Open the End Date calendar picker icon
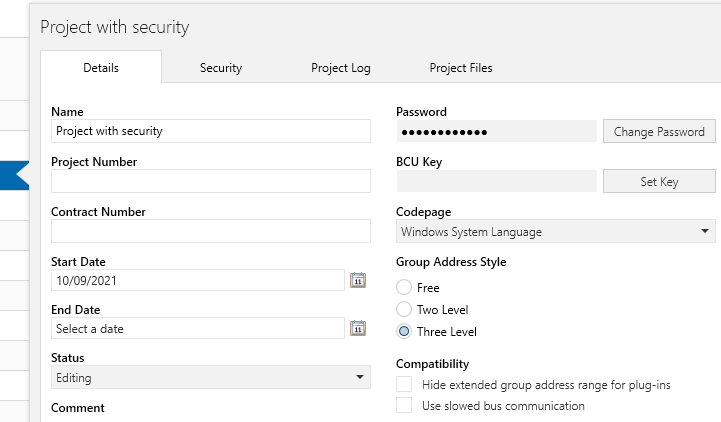The width and height of the screenshot is (721, 422). click(x=358, y=328)
